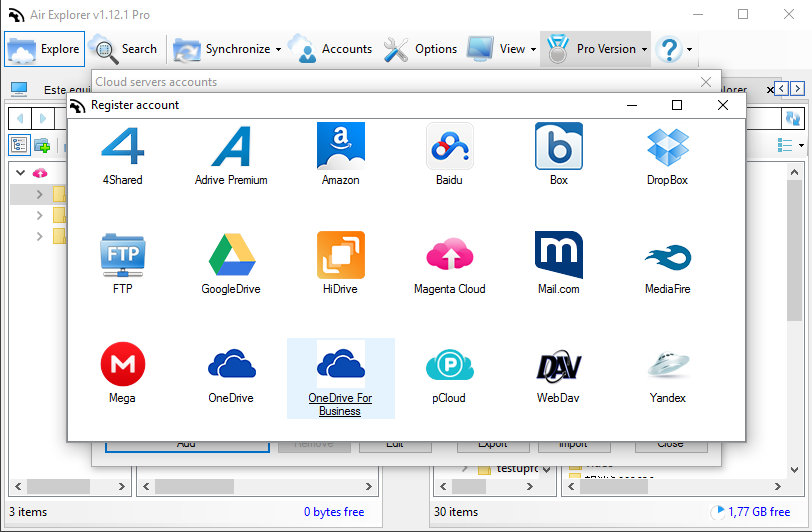This screenshot has width=812, height=532.
Task: Click the left file list horizontal scrollbar
Action: (x=194, y=486)
